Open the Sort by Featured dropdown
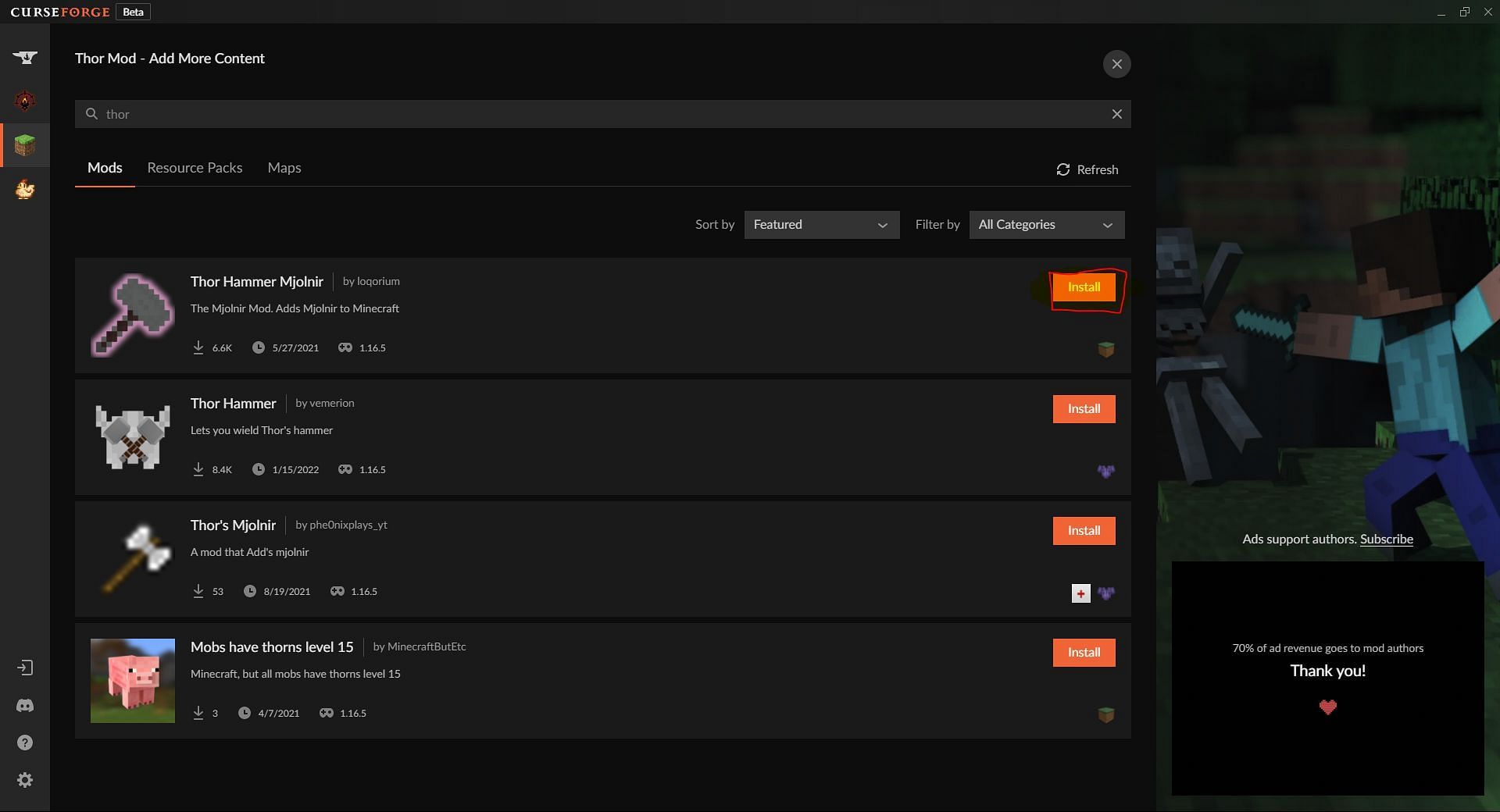Image resolution: width=1500 pixels, height=812 pixels. [822, 225]
